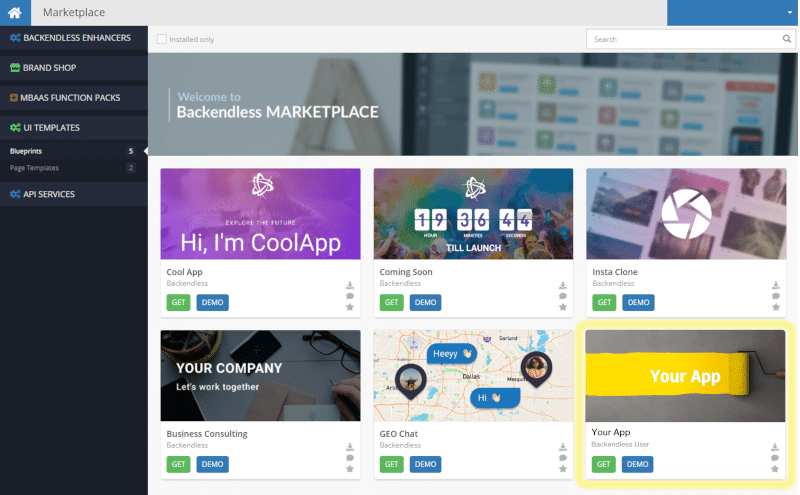Screen dimensions: 800x495
Task: Click GEO Chat comments icon
Action: click(x=563, y=458)
